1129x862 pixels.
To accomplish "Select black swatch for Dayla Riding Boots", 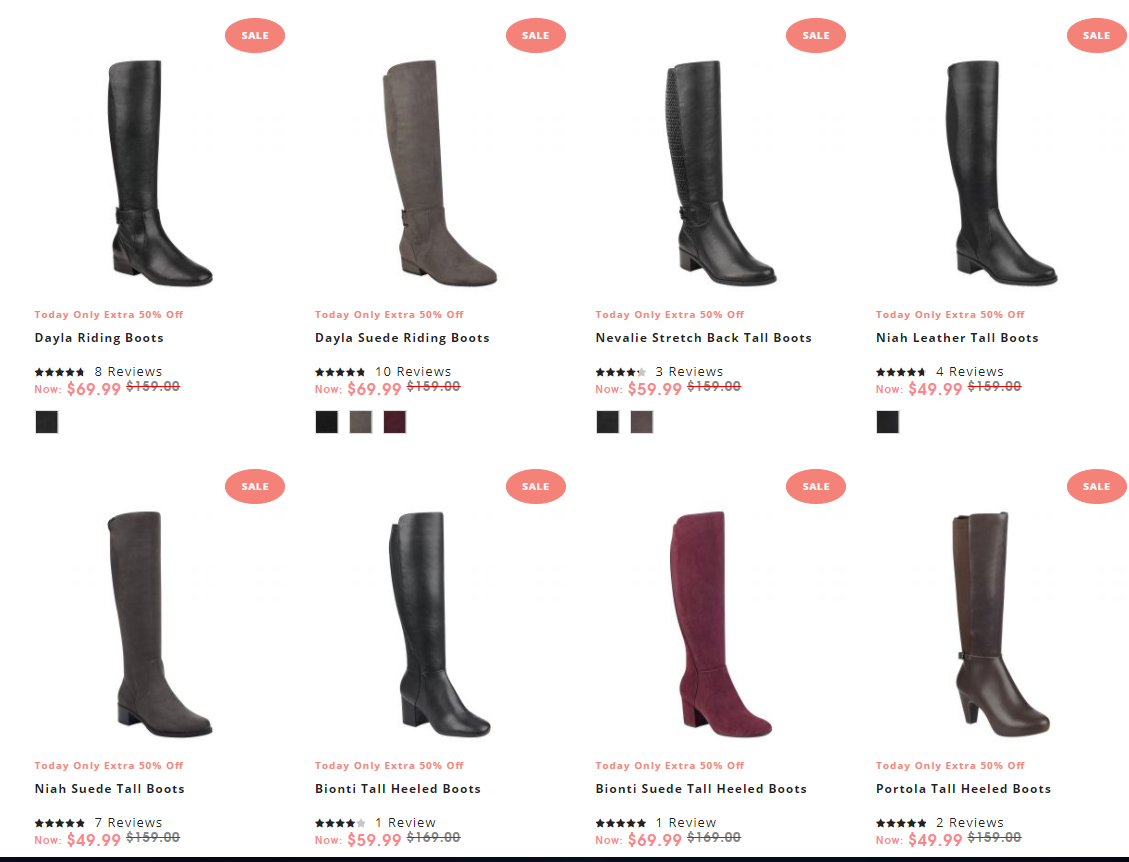I will coord(47,422).
